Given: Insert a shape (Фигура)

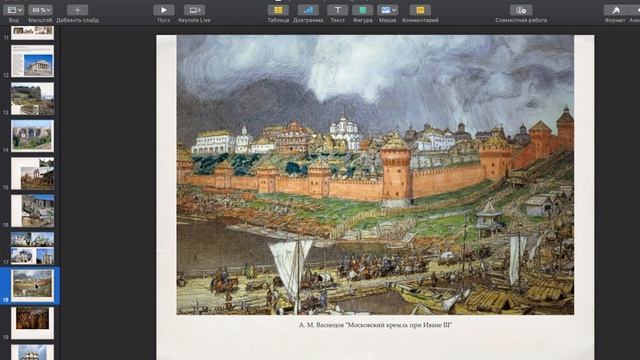Looking at the screenshot, I should click(362, 10).
